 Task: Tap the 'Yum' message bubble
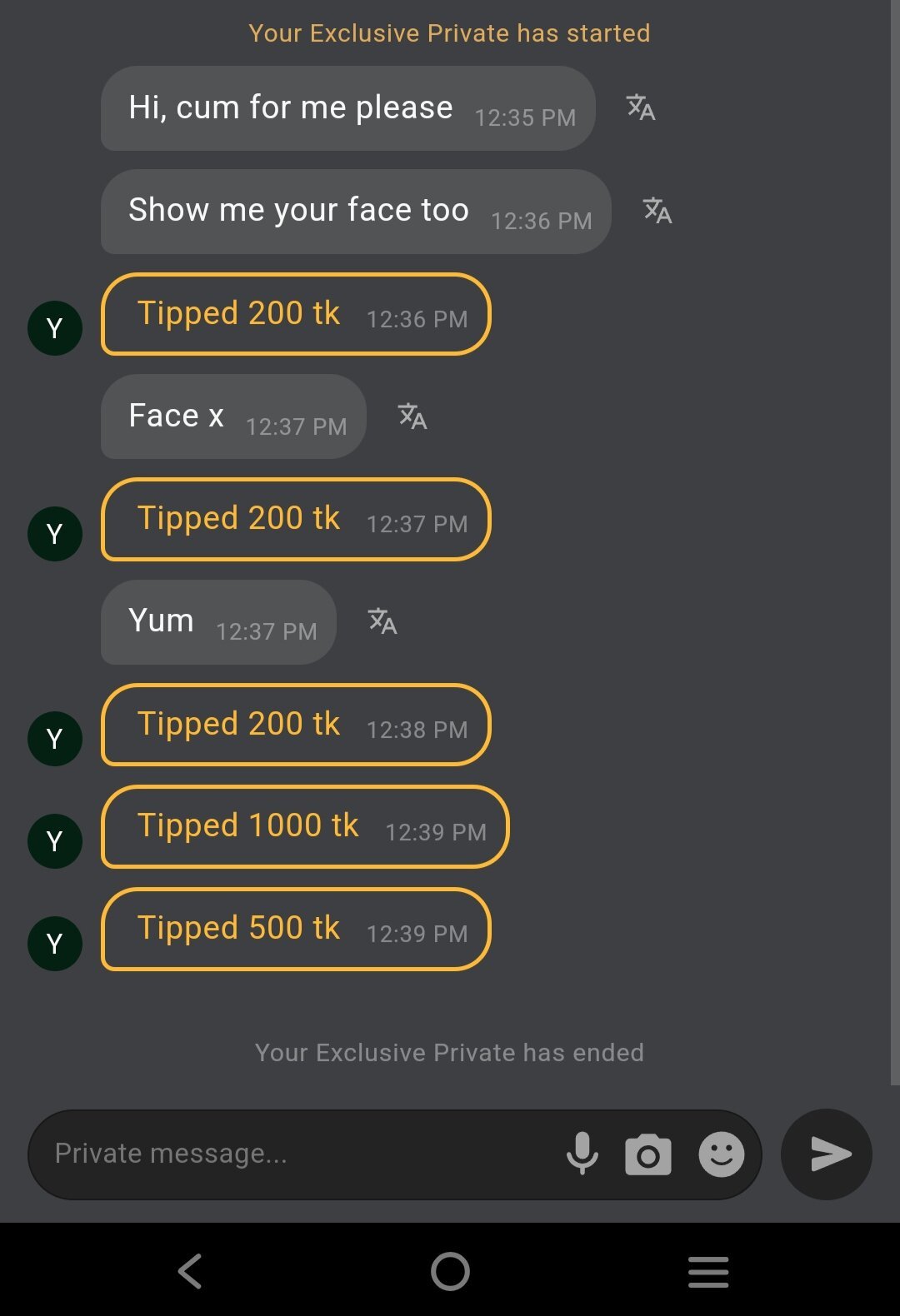click(x=218, y=622)
